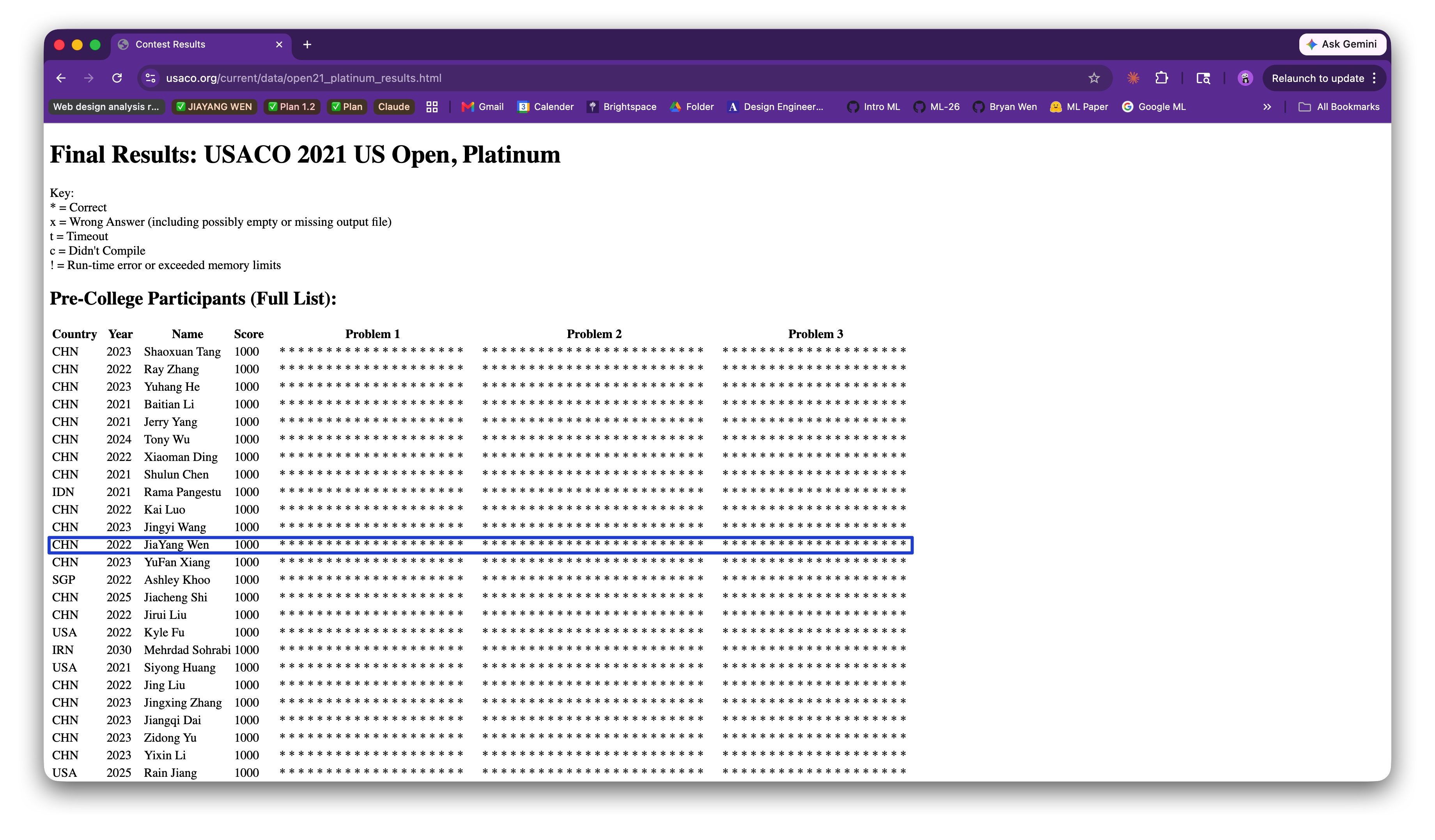Open the ML-26 GitHub bookmark
1435x840 pixels.
(x=936, y=106)
